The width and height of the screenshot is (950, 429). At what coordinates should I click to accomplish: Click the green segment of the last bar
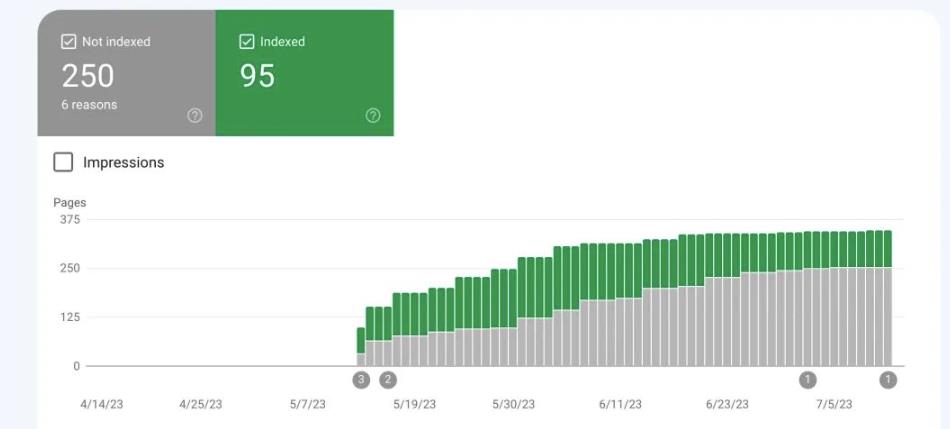coord(887,248)
